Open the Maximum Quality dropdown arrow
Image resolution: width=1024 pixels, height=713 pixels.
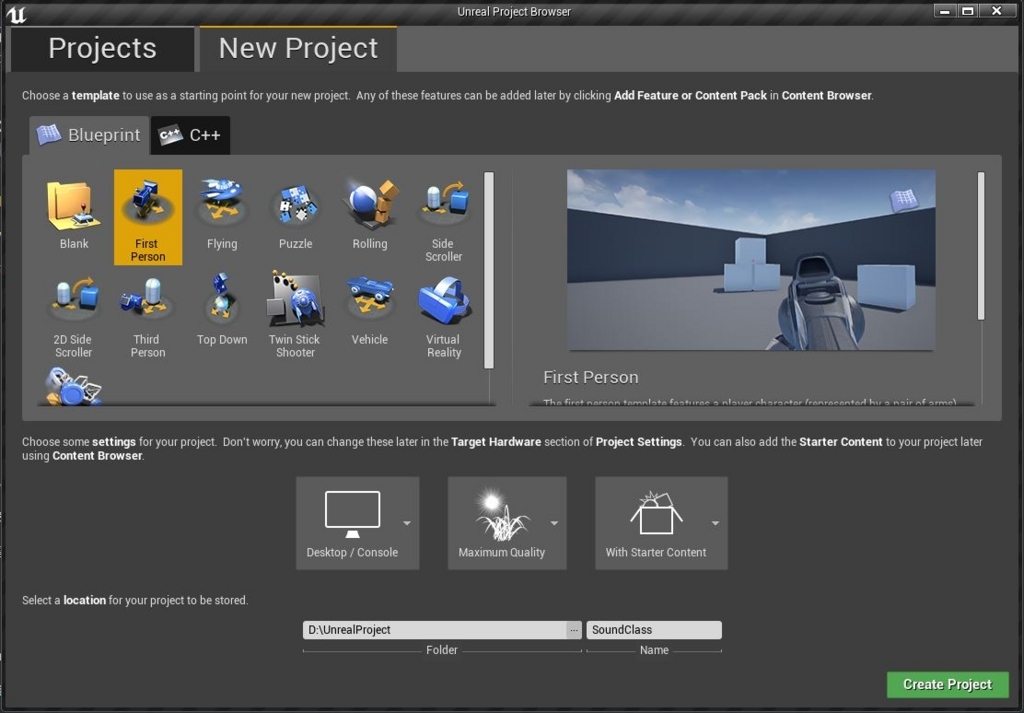[x=554, y=523]
